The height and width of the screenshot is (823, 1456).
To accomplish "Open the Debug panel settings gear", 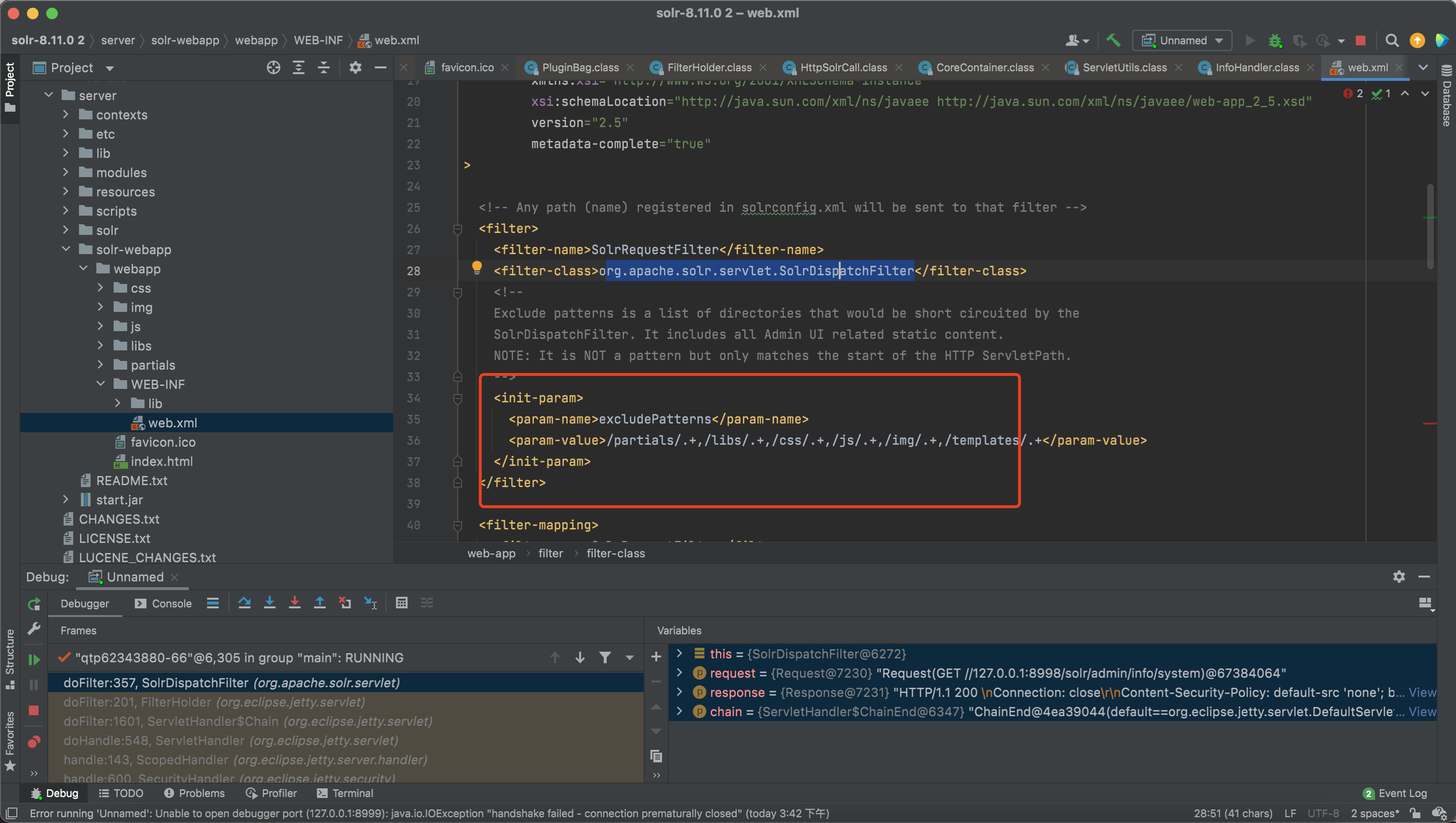I will click(1399, 577).
